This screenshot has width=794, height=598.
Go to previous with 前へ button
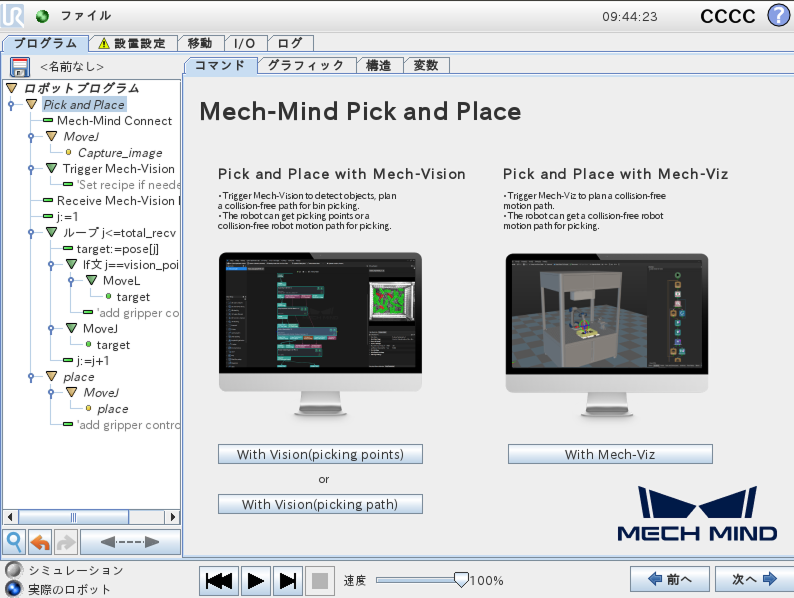(x=669, y=579)
